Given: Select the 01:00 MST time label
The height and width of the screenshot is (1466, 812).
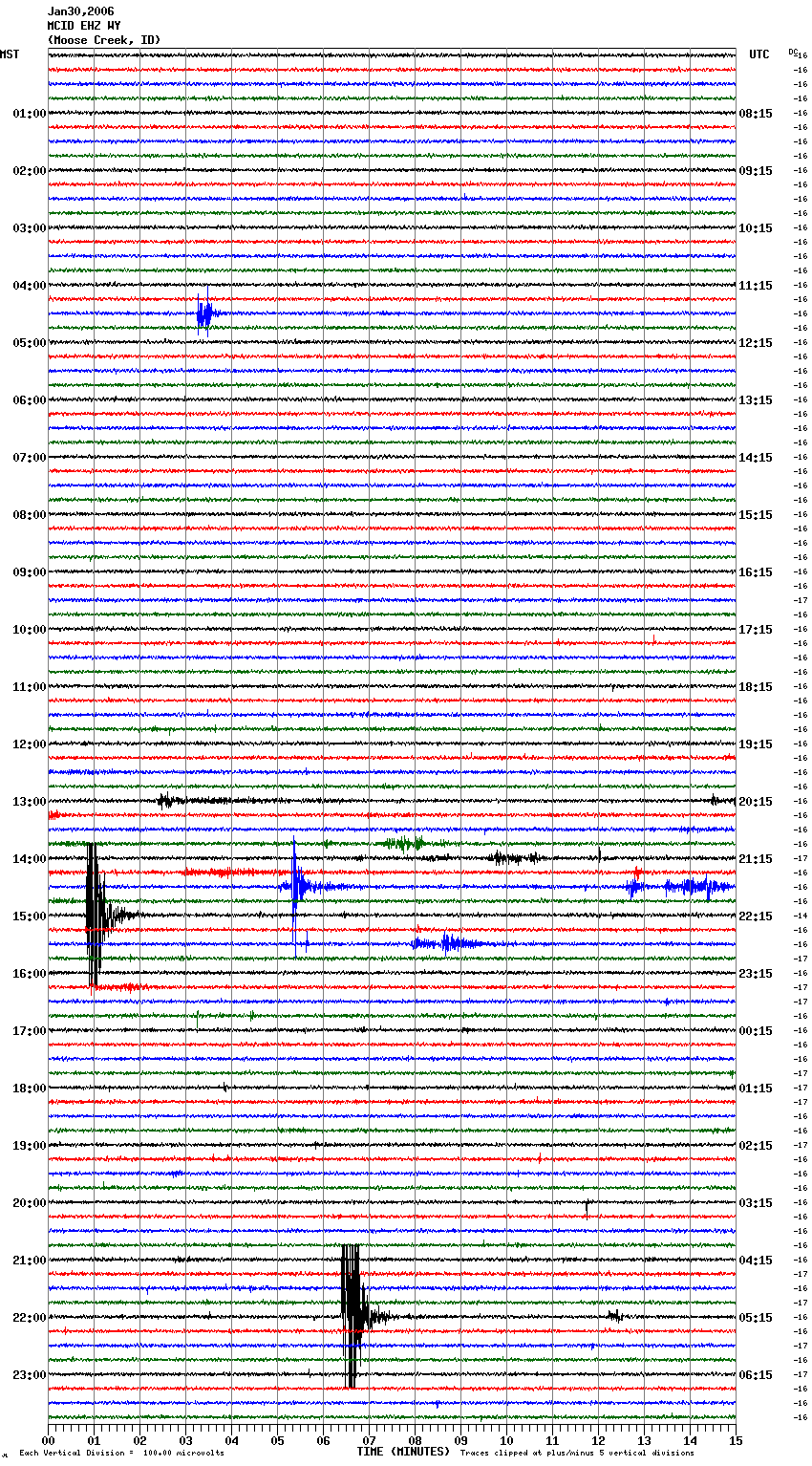Looking at the screenshot, I should coord(30,114).
